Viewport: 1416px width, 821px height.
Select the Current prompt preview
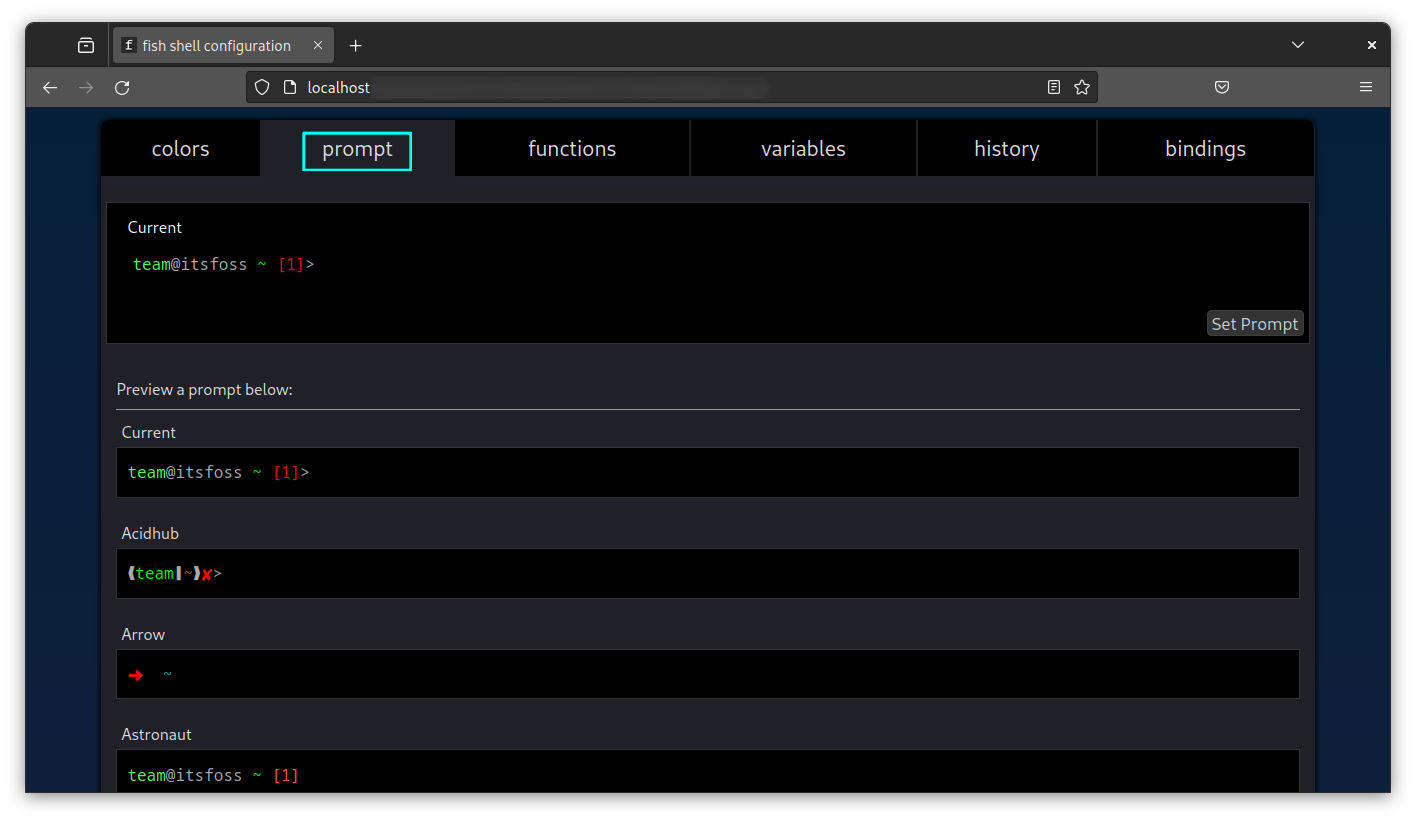pos(708,472)
